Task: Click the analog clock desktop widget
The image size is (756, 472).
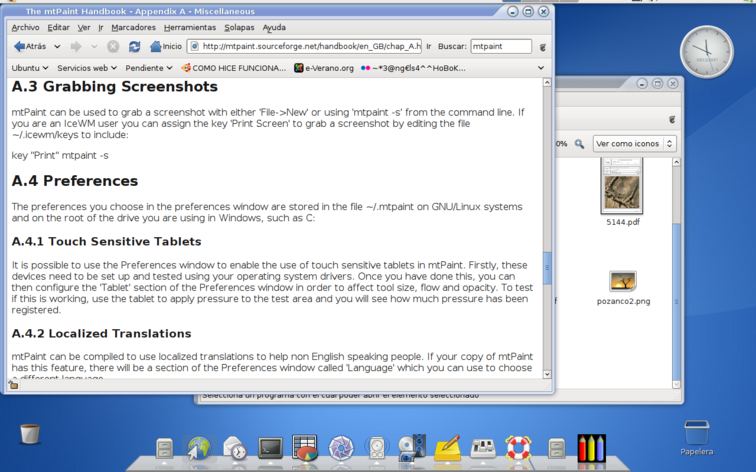Action: coord(706,52)
